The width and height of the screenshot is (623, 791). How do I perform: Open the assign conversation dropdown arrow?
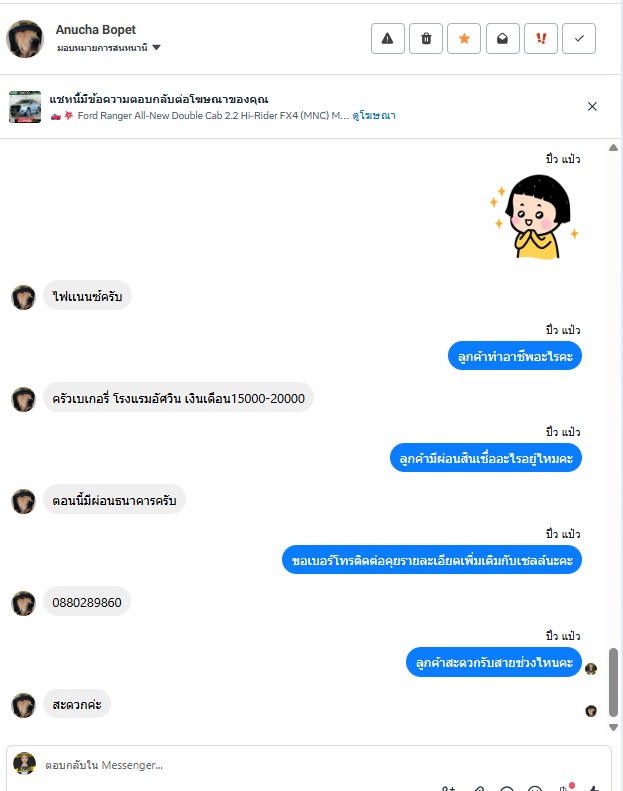coord(156,47)
